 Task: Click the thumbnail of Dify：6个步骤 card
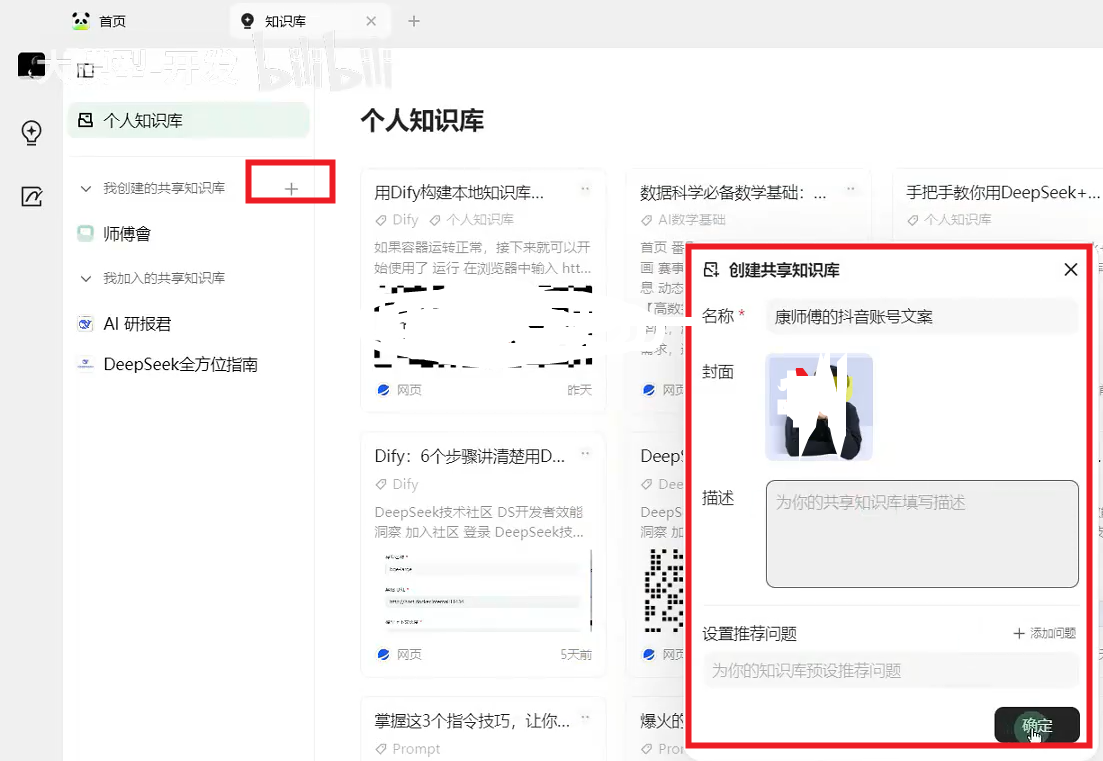483,590
